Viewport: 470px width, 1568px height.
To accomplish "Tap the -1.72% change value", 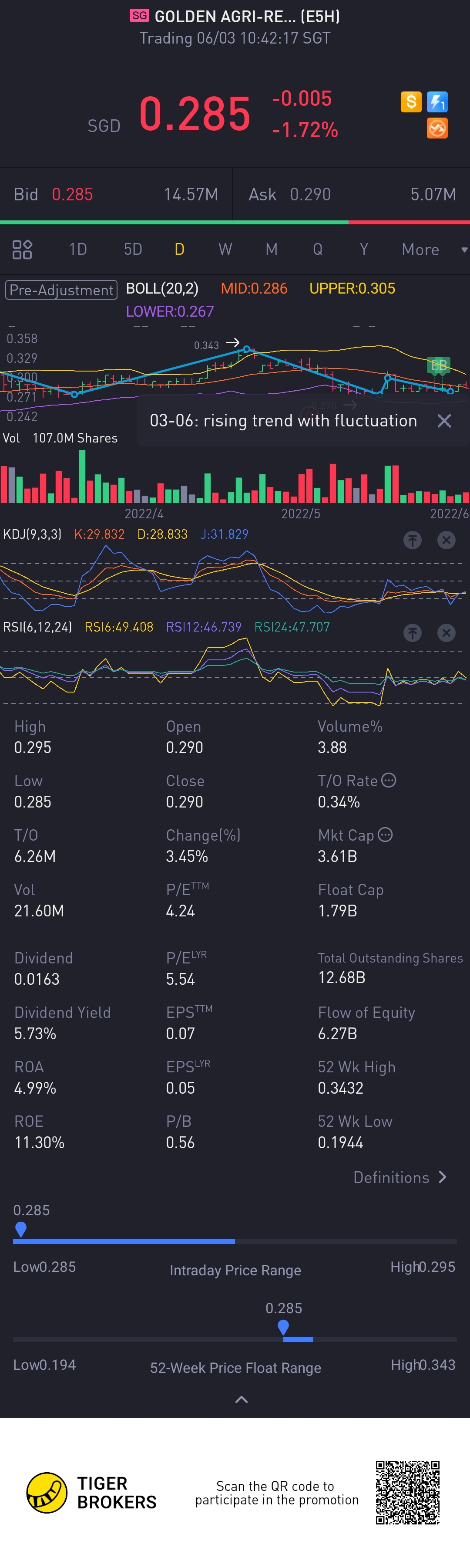I will [305, 130].
